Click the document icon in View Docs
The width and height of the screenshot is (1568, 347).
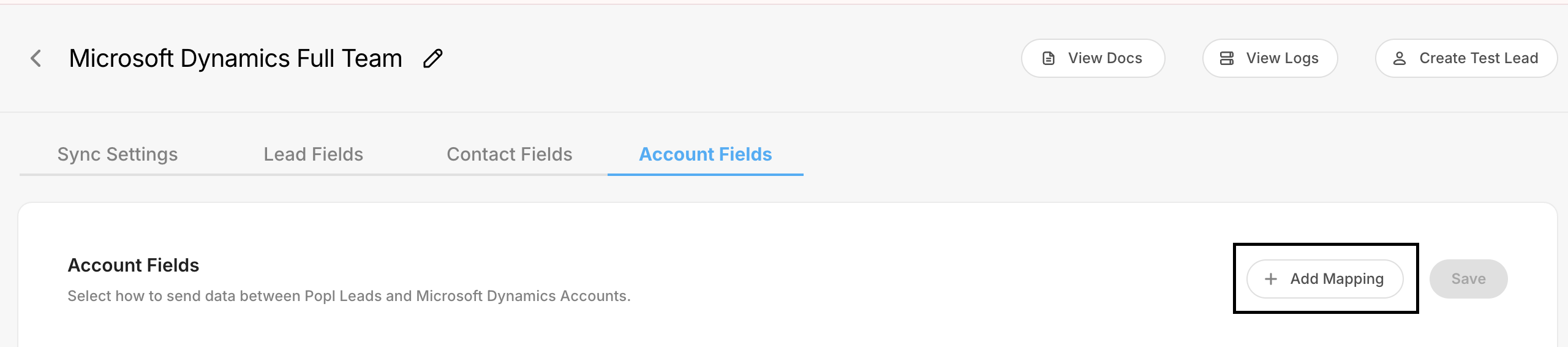pos(1049,58)
